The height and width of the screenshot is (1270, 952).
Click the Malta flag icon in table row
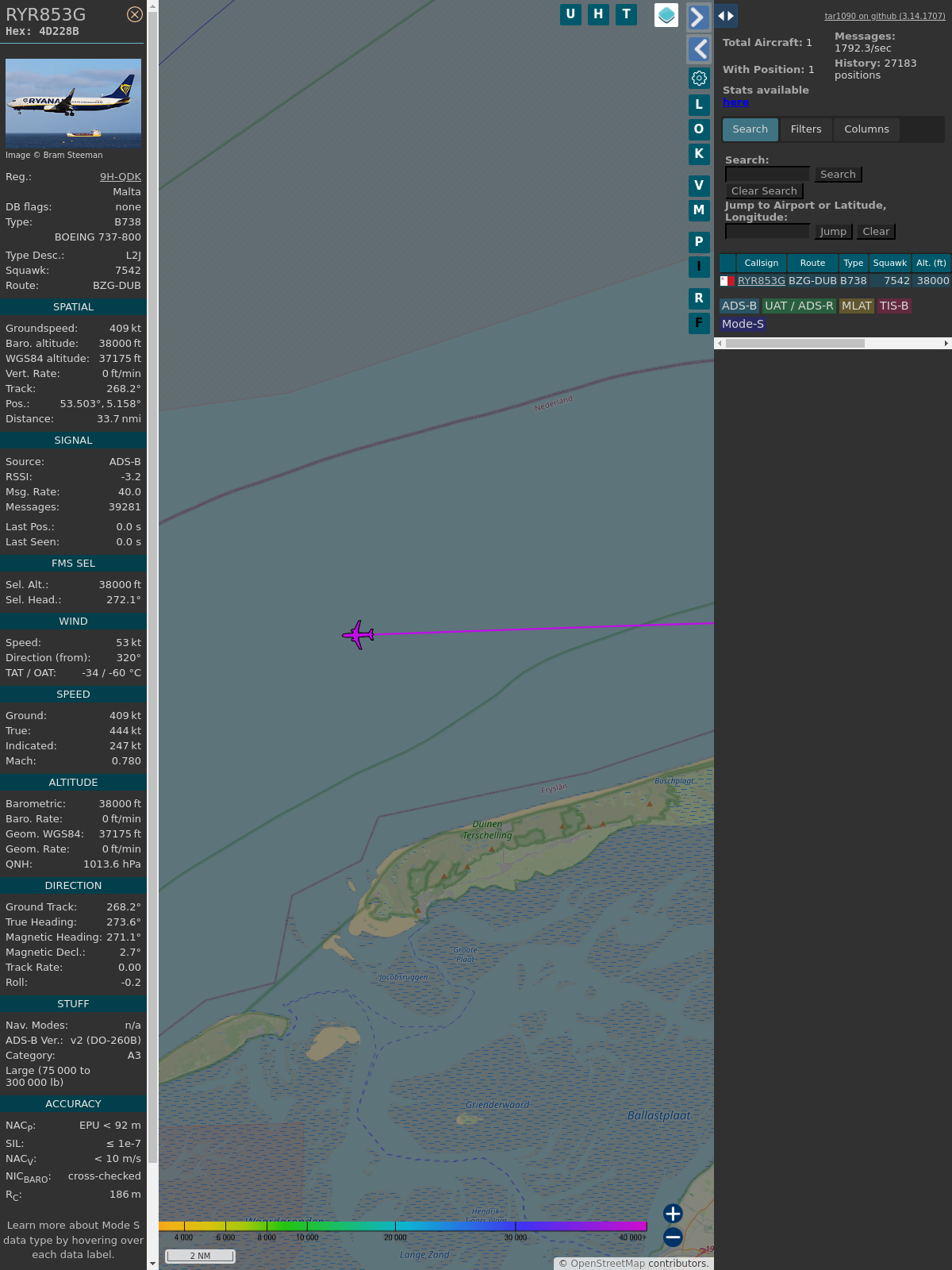click(727, 281)
